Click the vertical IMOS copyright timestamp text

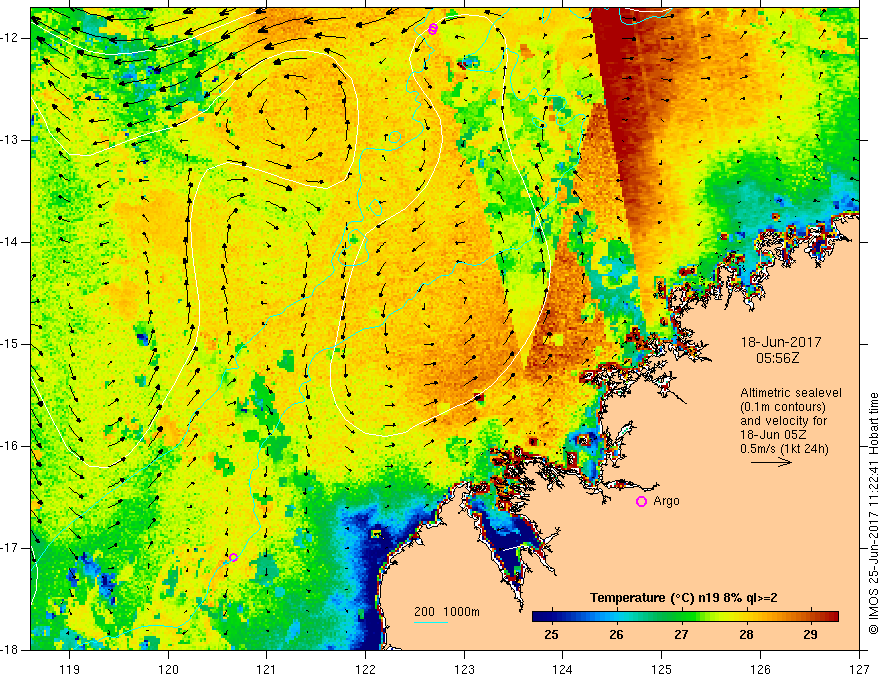[x=873, y=513]
